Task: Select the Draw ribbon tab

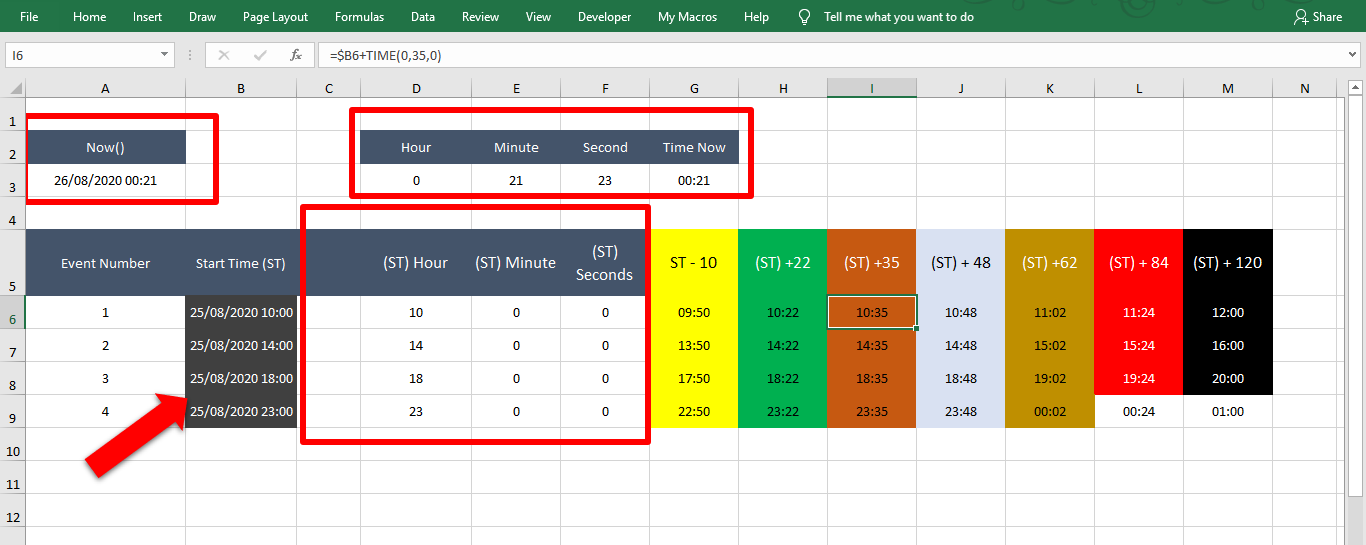Action: click(203, 17)
